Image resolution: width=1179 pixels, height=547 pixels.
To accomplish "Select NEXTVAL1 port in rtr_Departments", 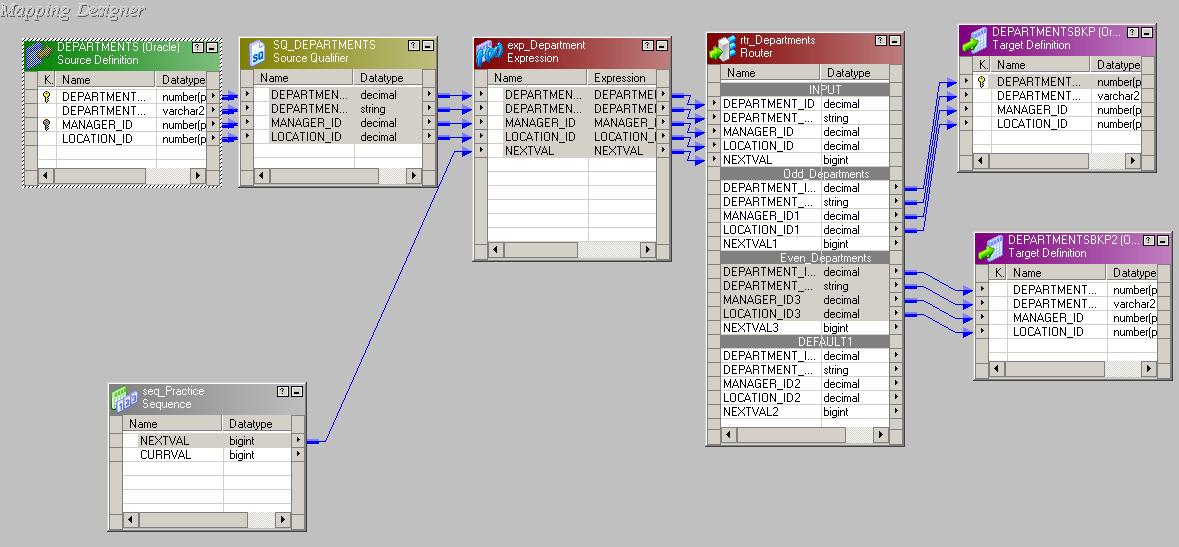I will [750, 244].
